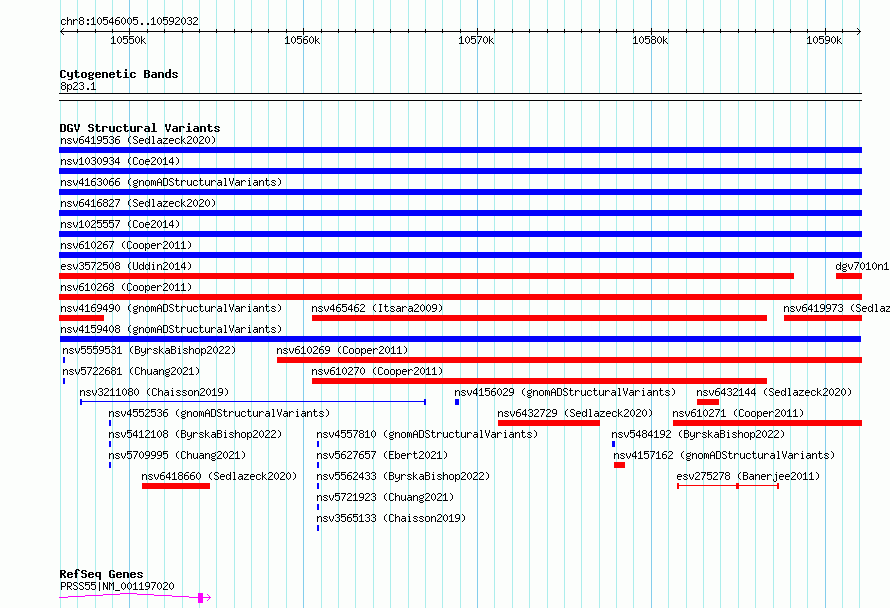Click nsv4552536 (gnomADStructuralVariants) label
The height and width of the screenshot is (608, 890).
point(219,413)
